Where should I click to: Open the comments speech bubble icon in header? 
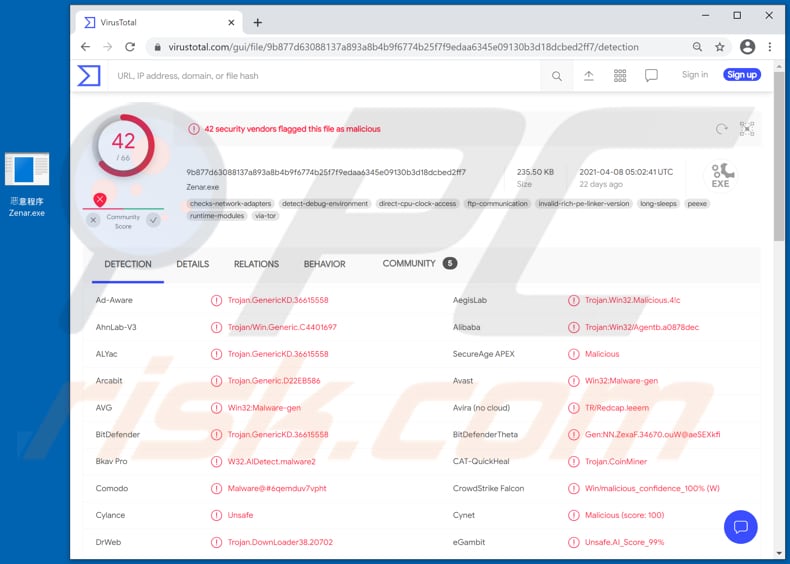(x=651, y=76)
